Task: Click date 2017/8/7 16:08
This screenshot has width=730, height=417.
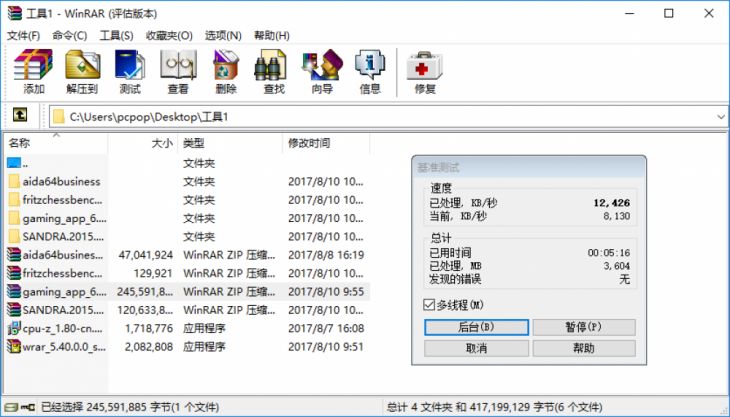Action: click(326, 328)
